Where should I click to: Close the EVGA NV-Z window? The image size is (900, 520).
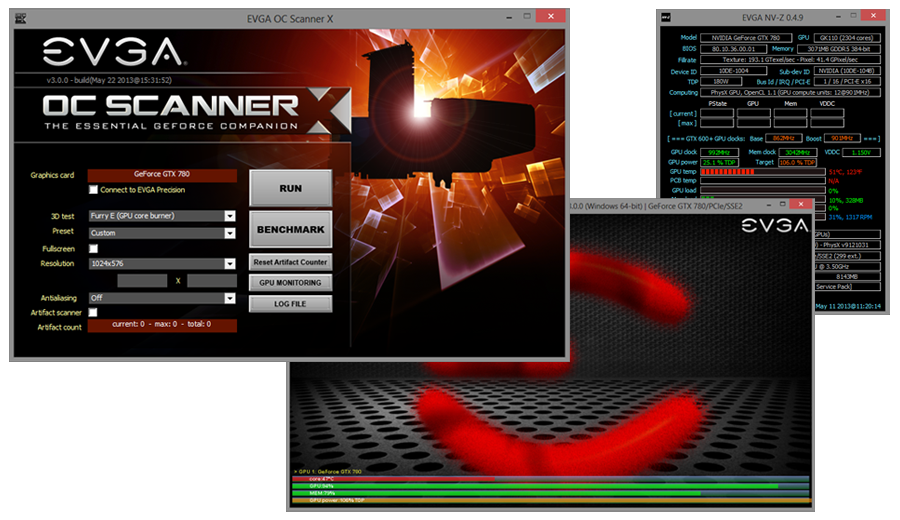(x=874, y=15)
